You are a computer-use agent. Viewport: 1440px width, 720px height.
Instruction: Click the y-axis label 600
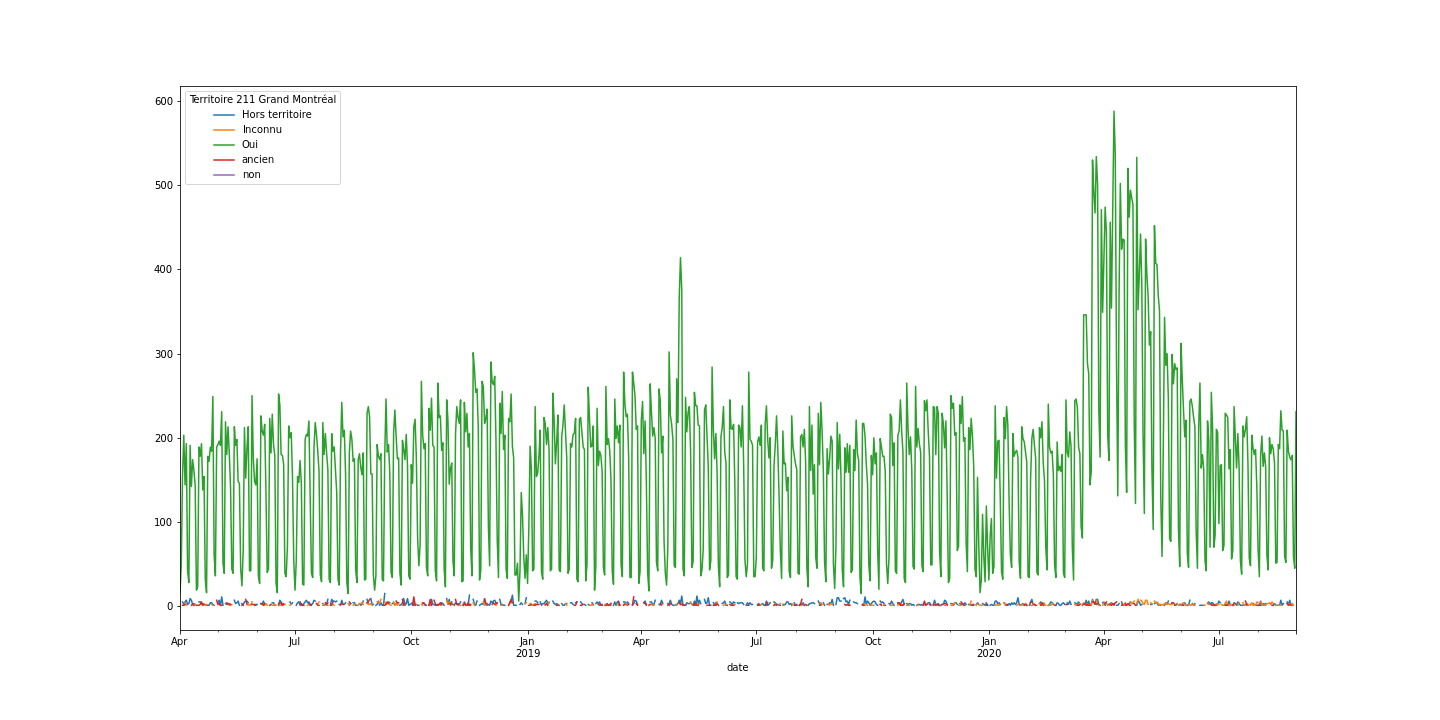coord(163,101)
